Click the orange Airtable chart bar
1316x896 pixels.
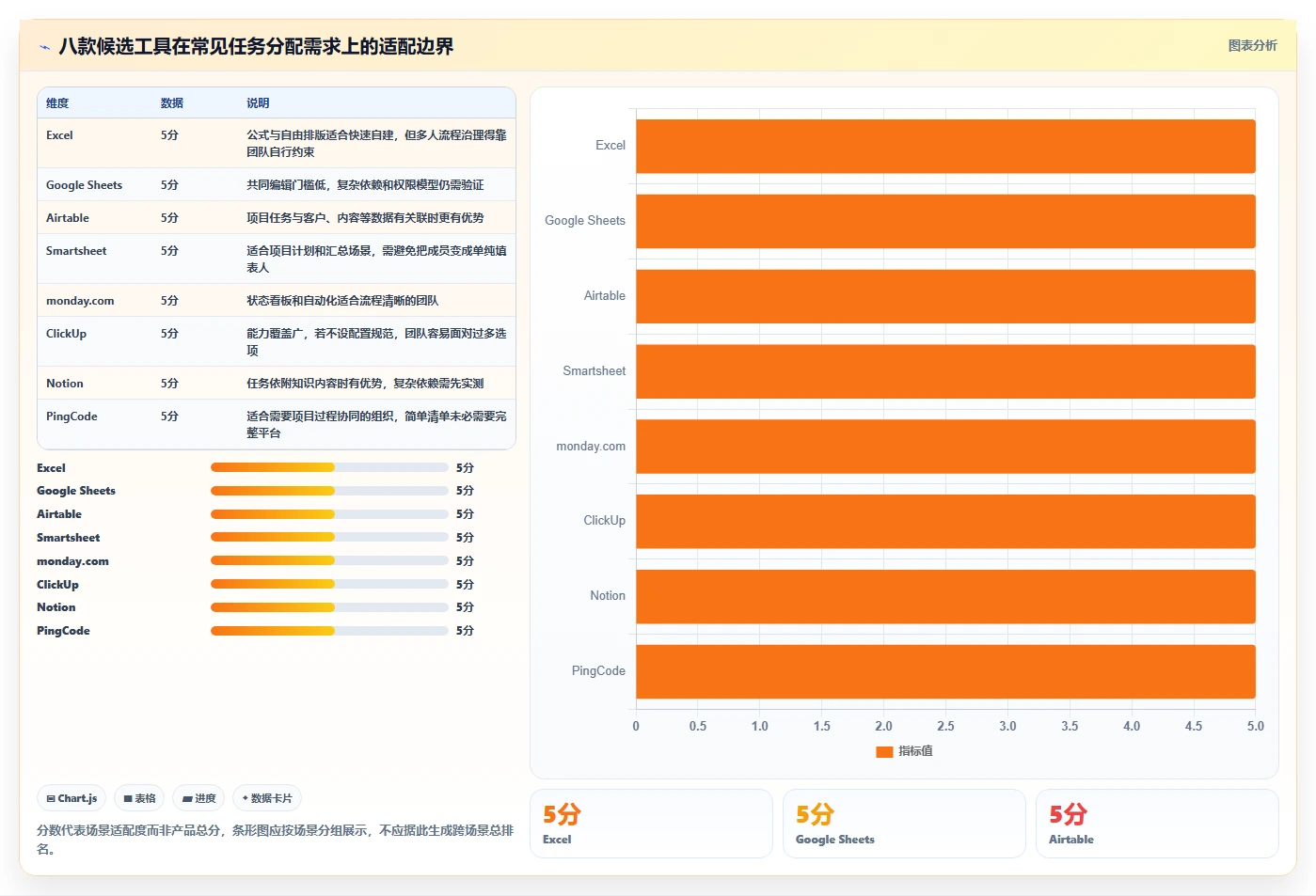pos(945,296)
